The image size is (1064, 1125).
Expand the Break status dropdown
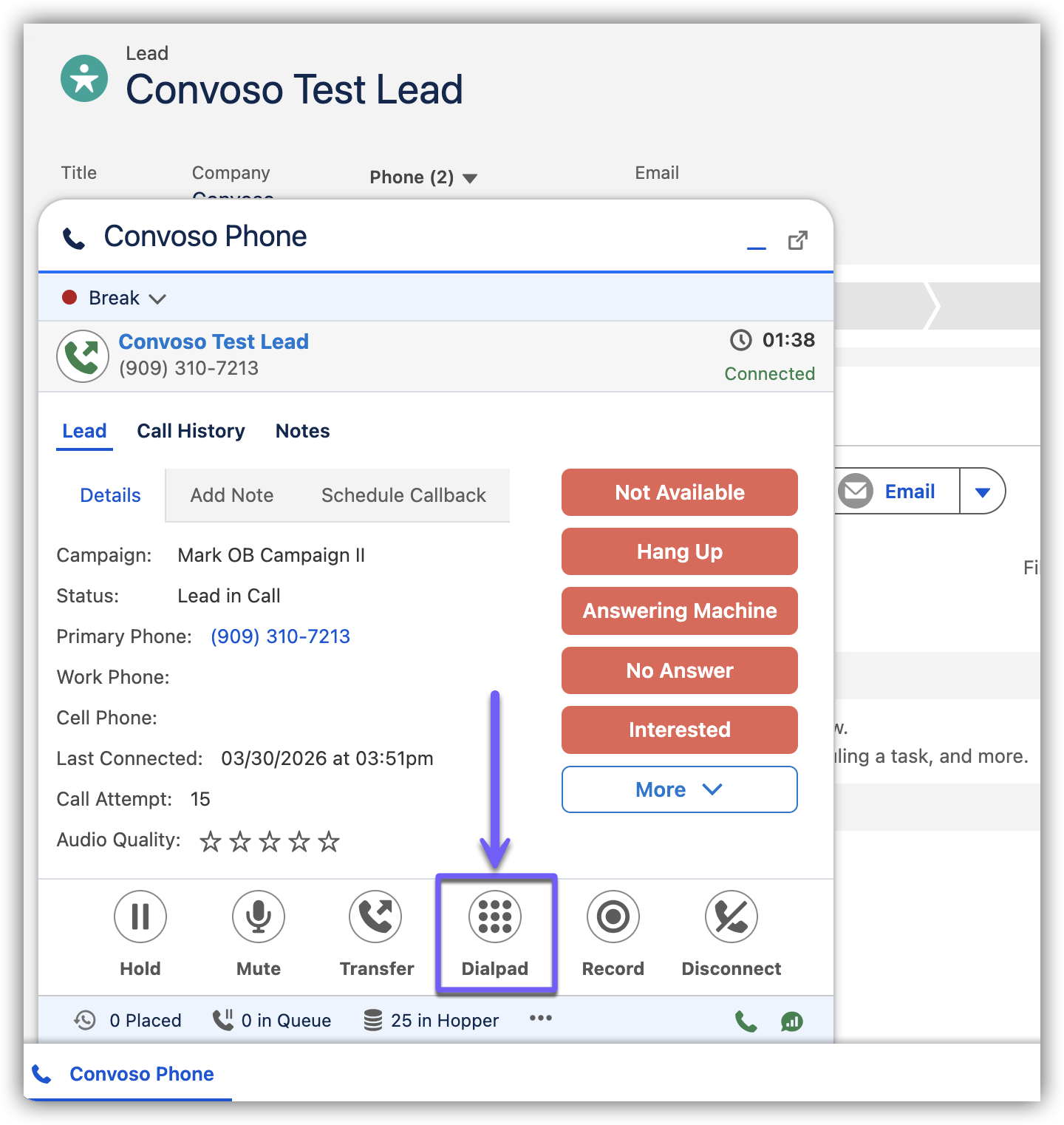click(x=157, y=299)
